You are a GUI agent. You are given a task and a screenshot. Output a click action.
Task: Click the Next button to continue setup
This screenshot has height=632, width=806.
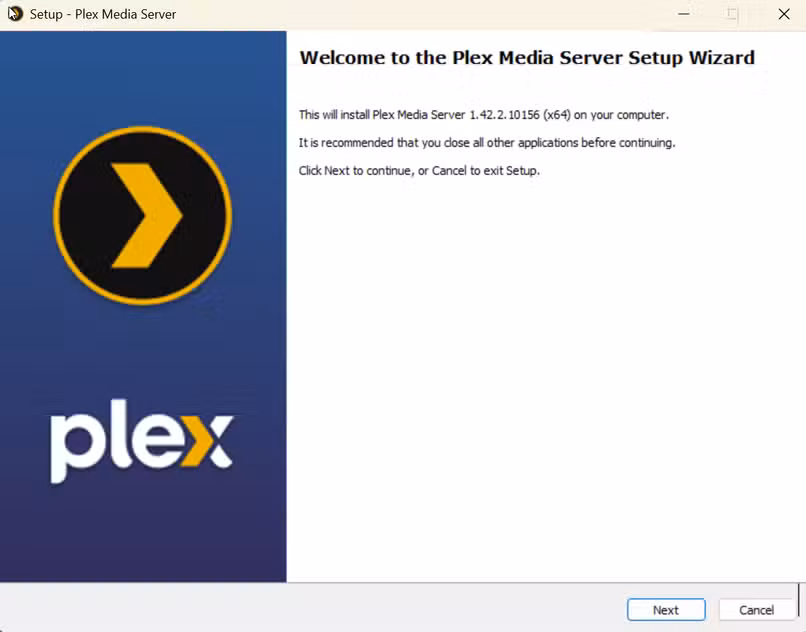pos(666,610)
